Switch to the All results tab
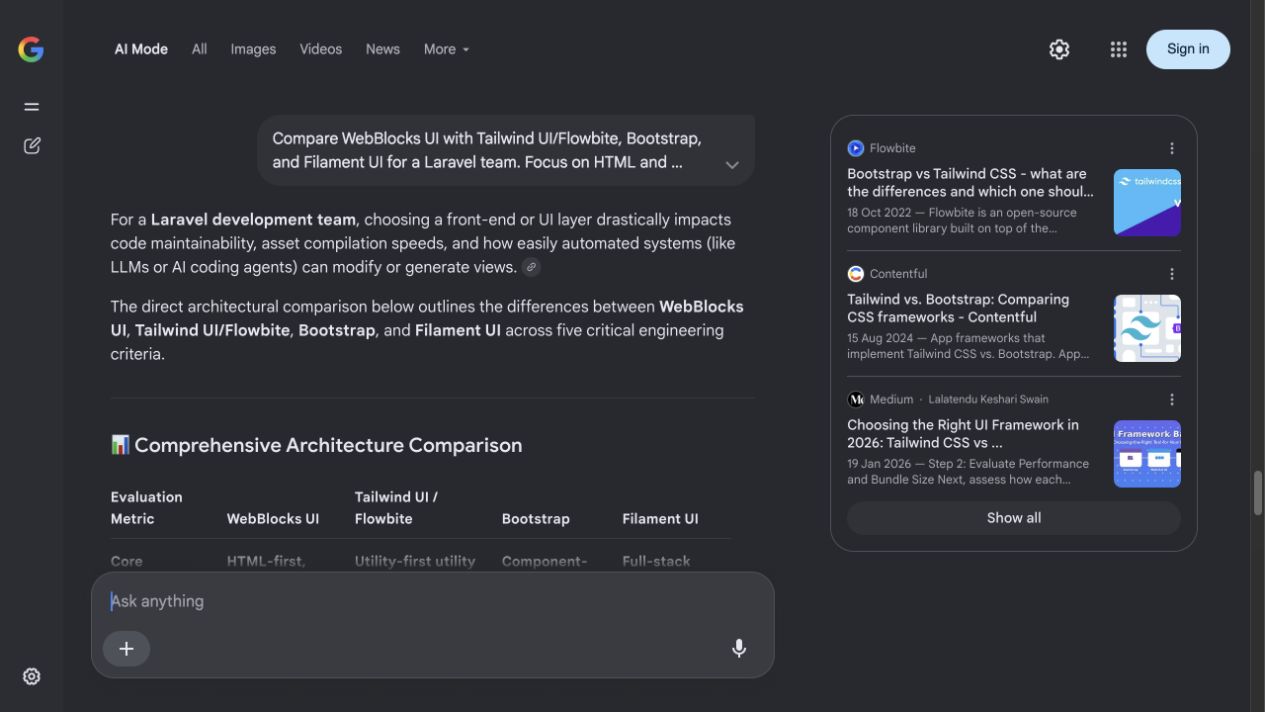 (199, 49)
